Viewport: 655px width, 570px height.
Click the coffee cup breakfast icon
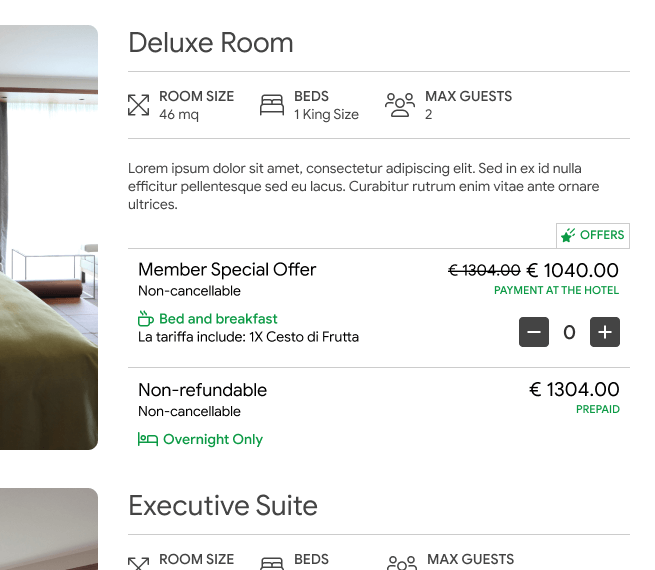coord(146,319)
